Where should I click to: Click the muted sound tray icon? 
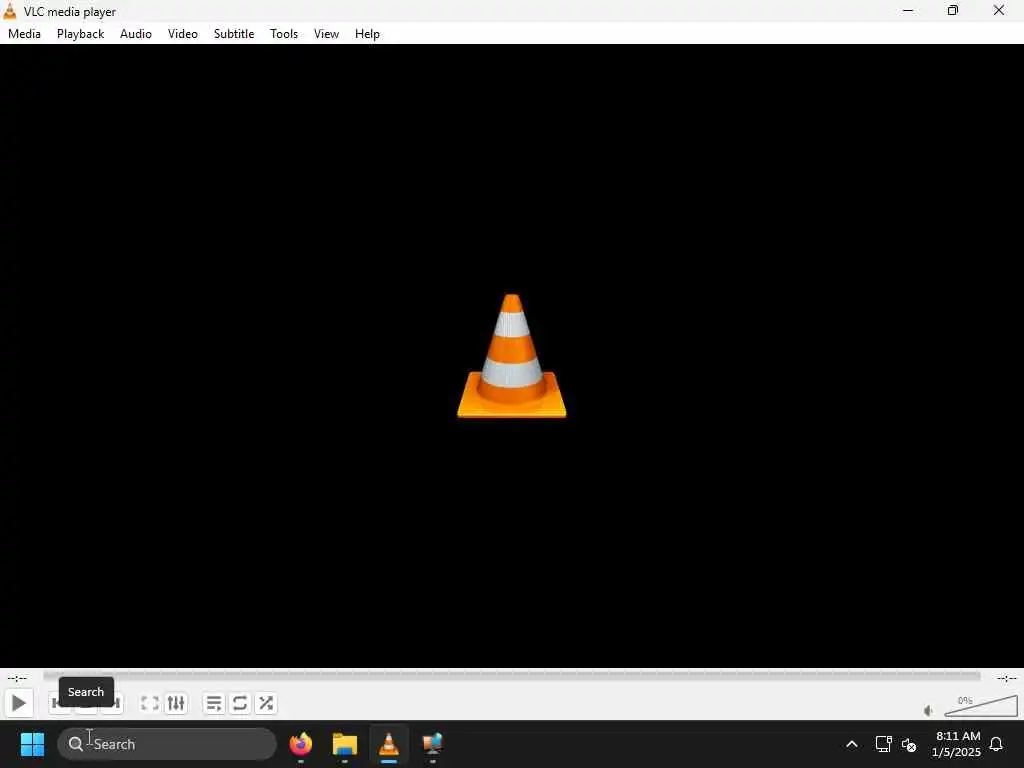pyautogui.click(x=909, y=744)
